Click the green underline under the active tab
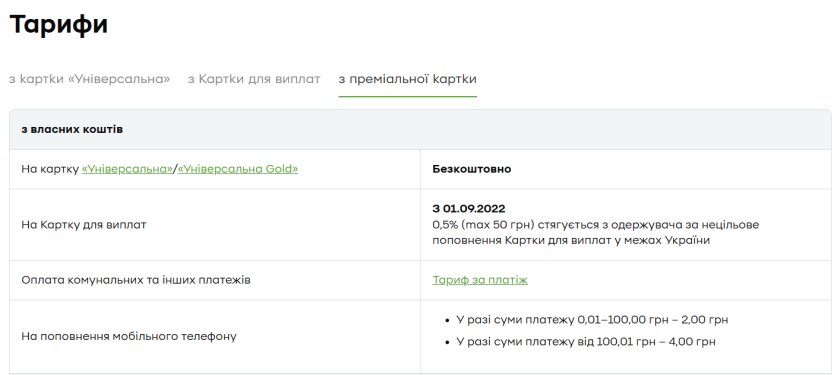The image size is (834, 375). click(407, 97)
